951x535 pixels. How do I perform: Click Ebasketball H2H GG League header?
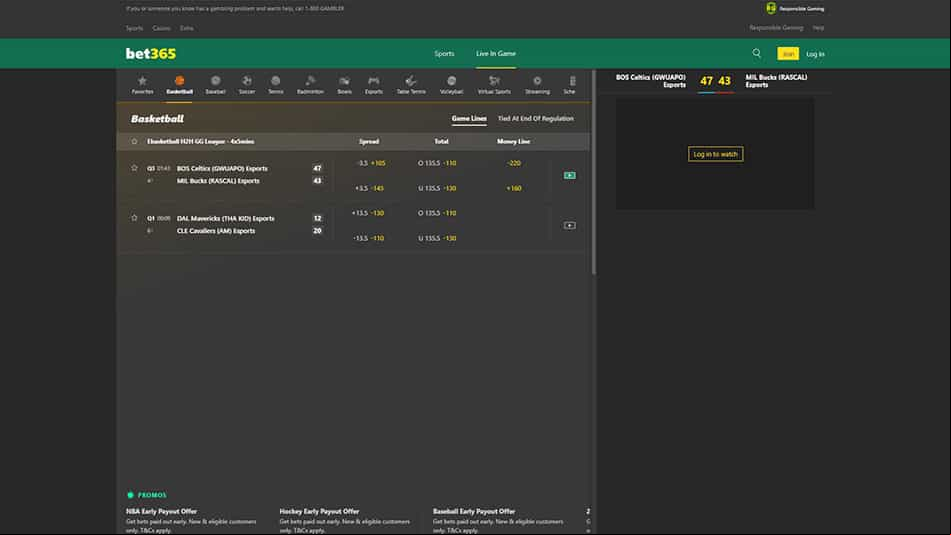tap(201, 141)
